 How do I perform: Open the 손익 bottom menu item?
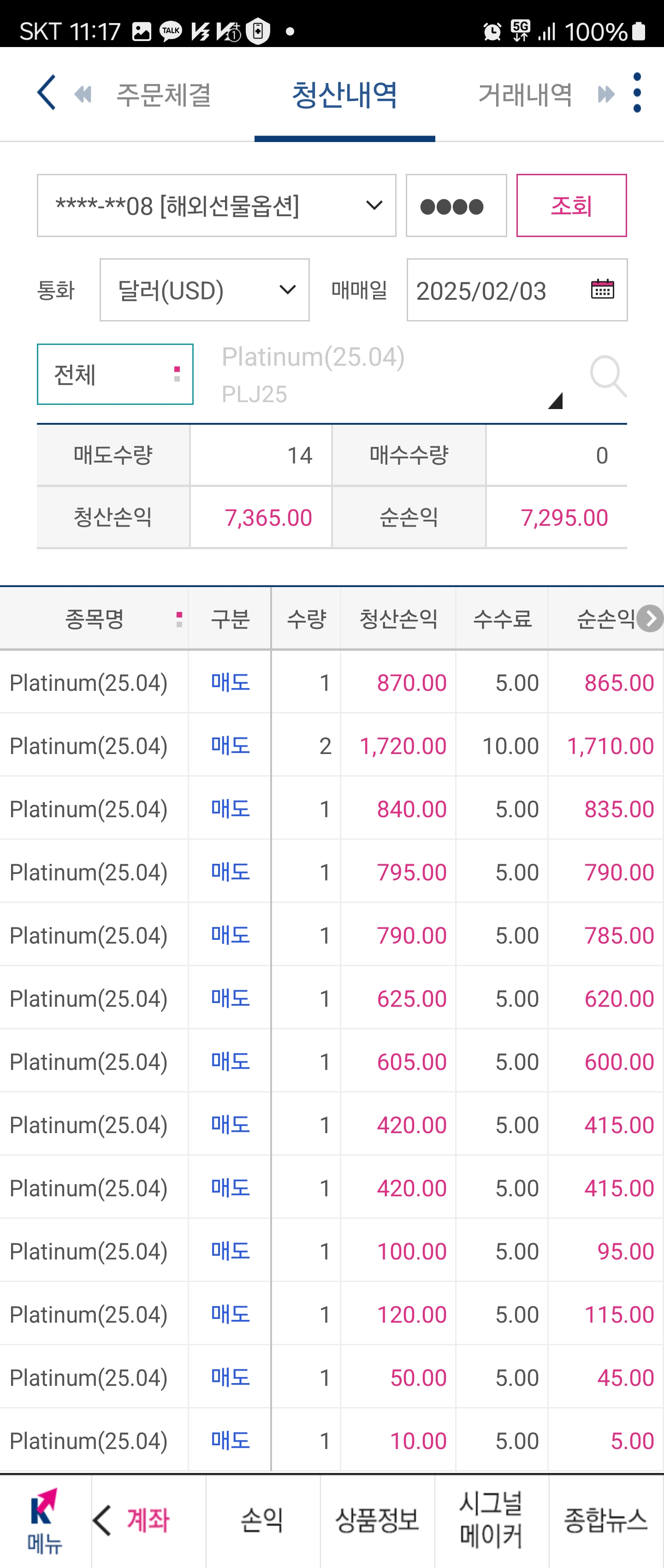point(262,1520)
